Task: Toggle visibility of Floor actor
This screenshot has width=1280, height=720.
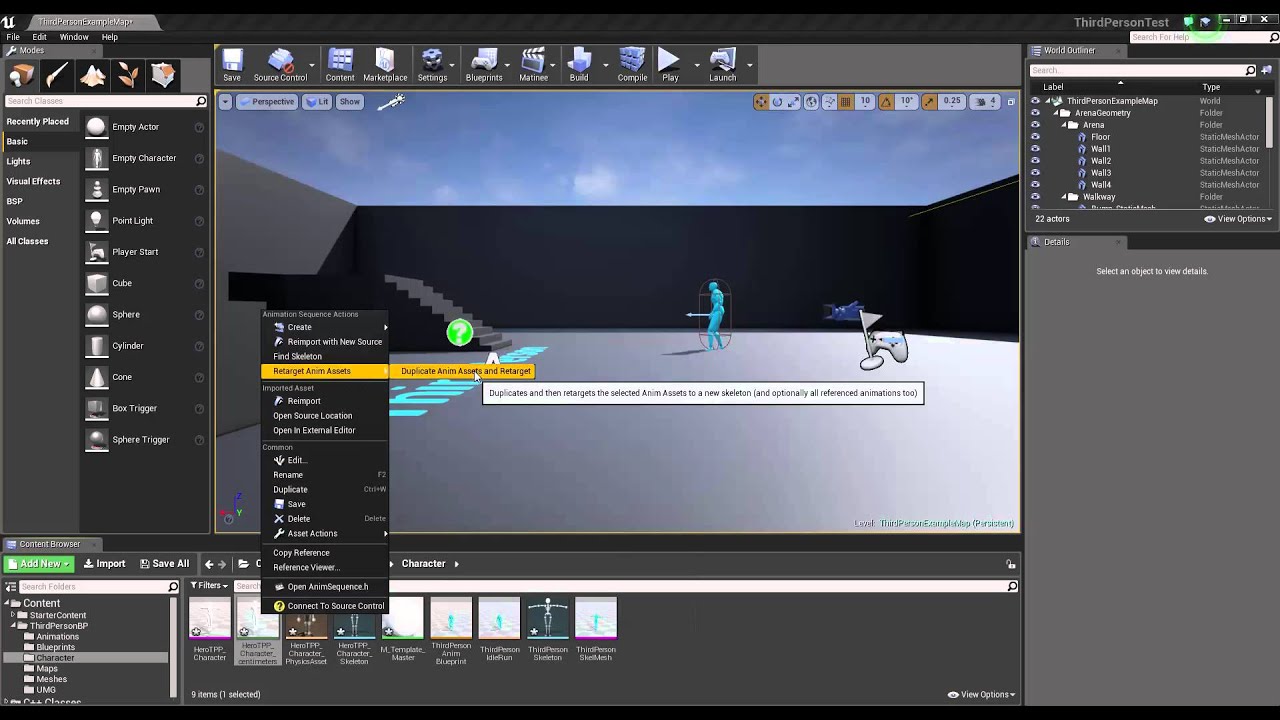Action: coord(1035,137)
